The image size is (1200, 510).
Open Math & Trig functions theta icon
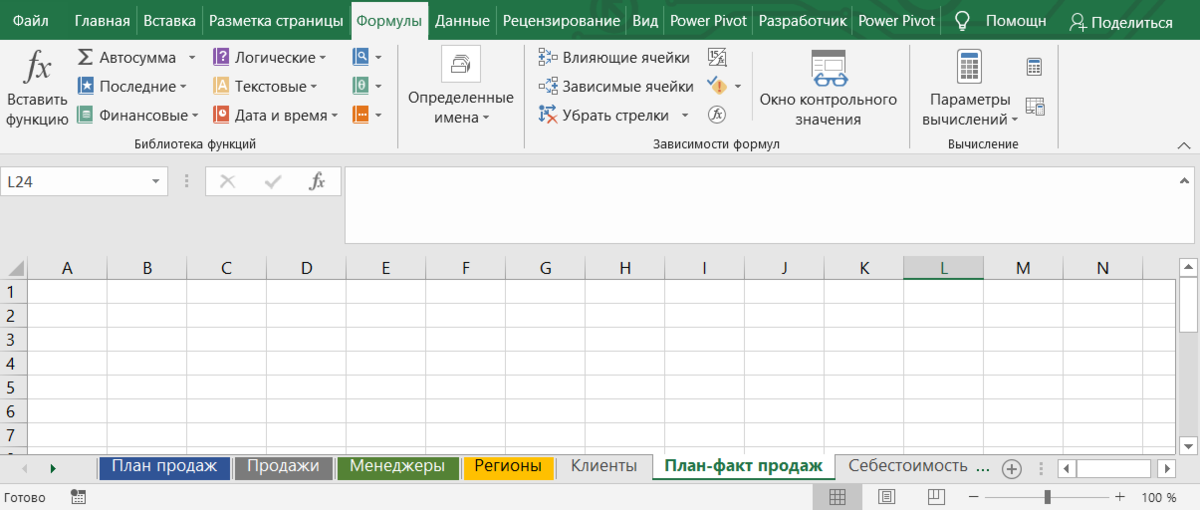[x=361, y=86]
